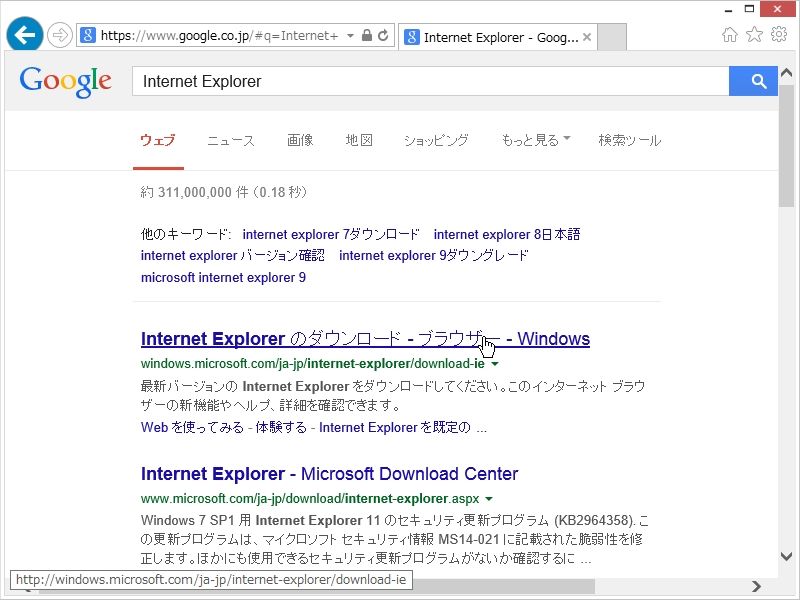This screenshot has width=800, height=600.
Task: Select suggestion internet explorer 8日本語
Action: (507, 234)
